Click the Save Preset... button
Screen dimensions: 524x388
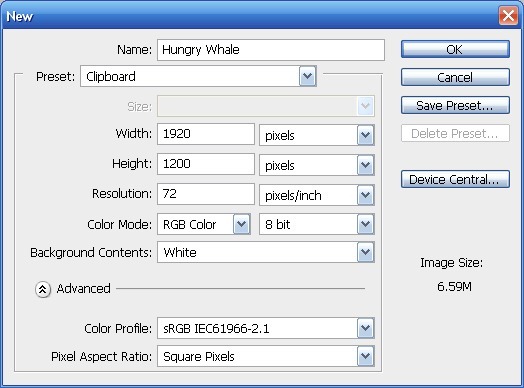pyautogui.click(x=455, y=106)
